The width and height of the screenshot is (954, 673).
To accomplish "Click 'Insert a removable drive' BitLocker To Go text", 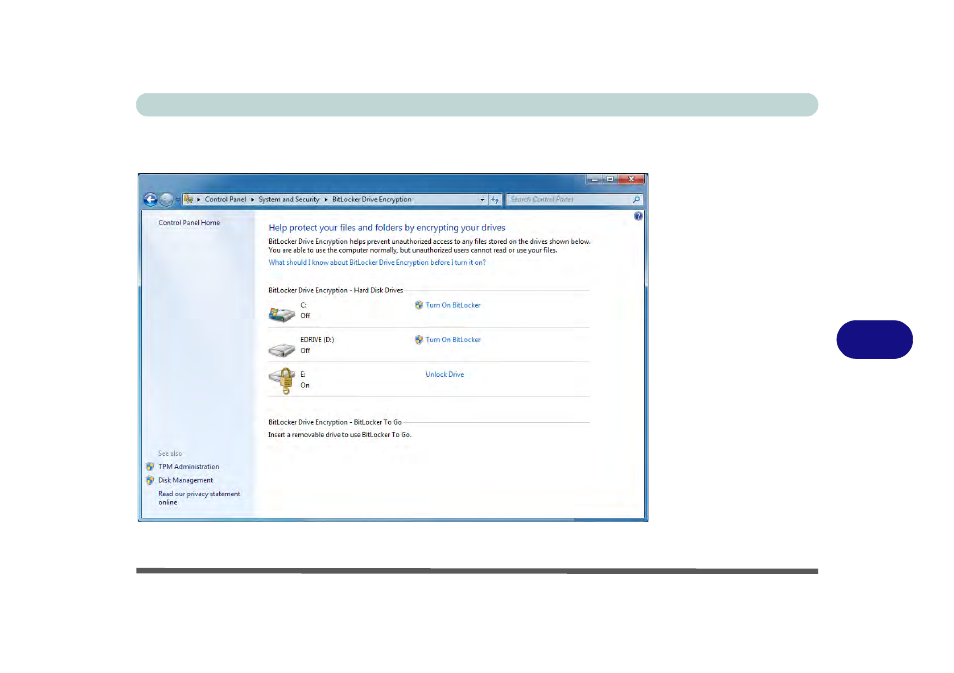I will coord(339,434).
